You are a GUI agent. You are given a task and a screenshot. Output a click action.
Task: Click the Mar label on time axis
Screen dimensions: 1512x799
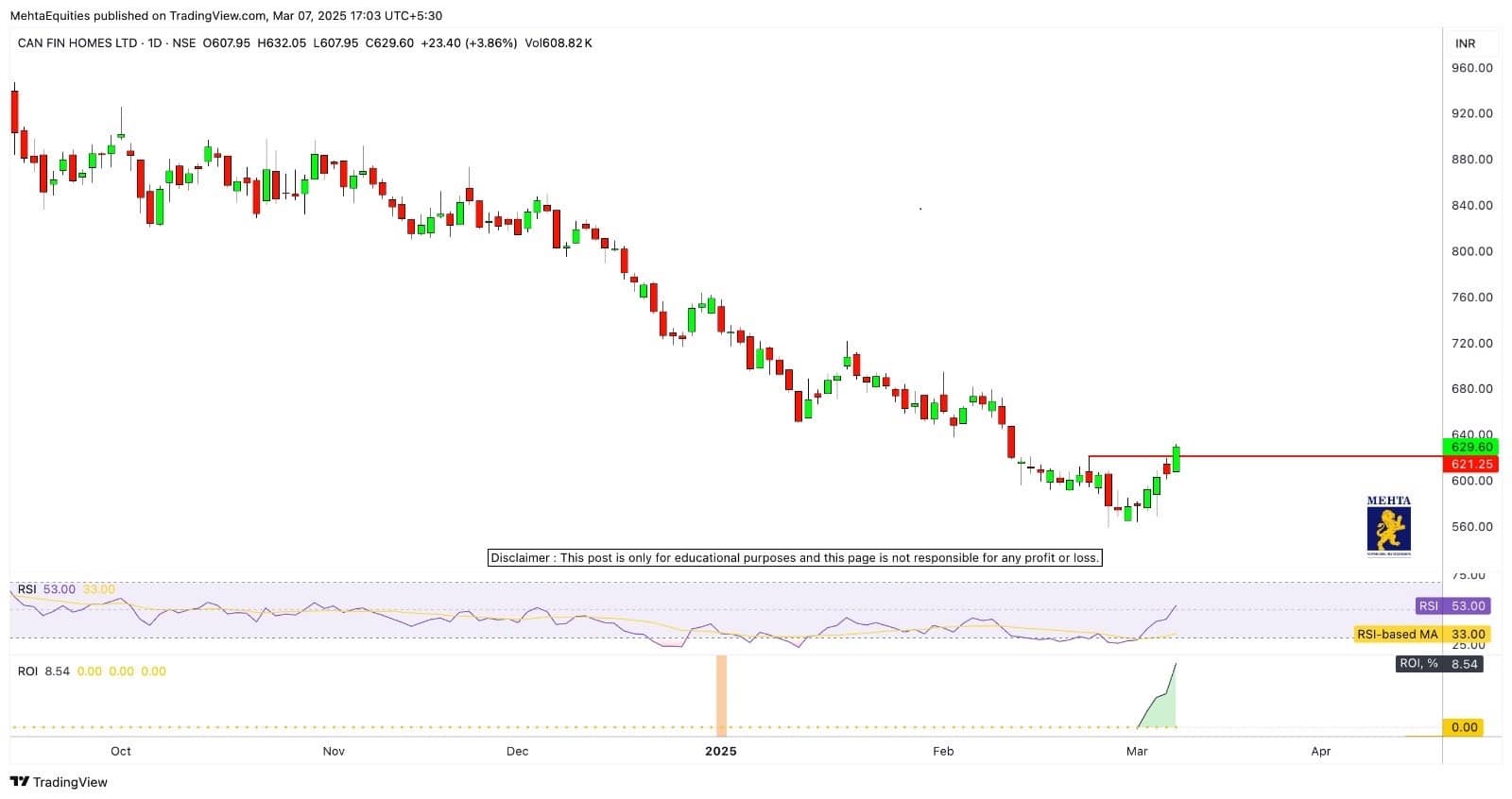(x=1136, y=752)
